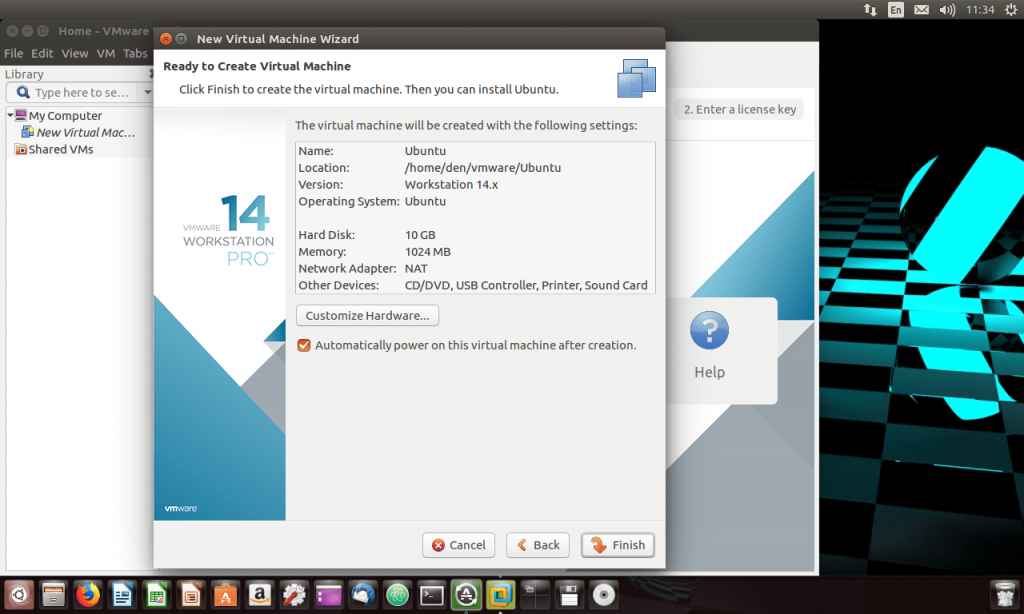Select My Computer in Library tree
This screenshot has width=1024, height=614.
click(65, 116)
